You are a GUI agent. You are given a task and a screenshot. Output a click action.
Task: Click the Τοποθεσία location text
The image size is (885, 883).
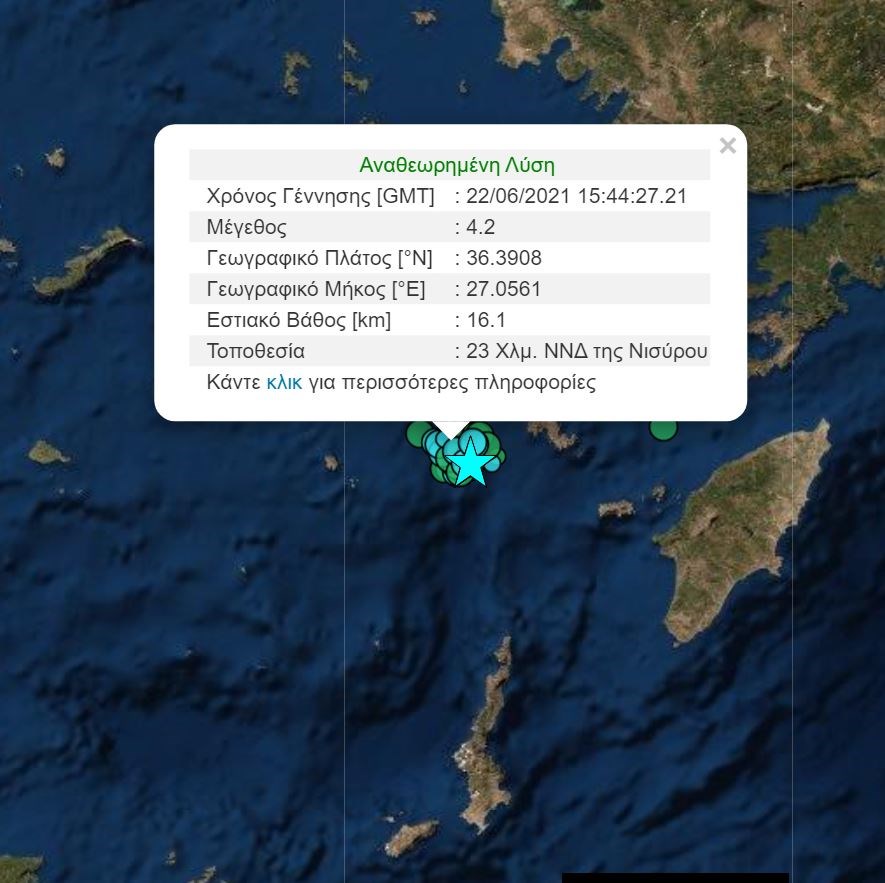coord(586,351)
